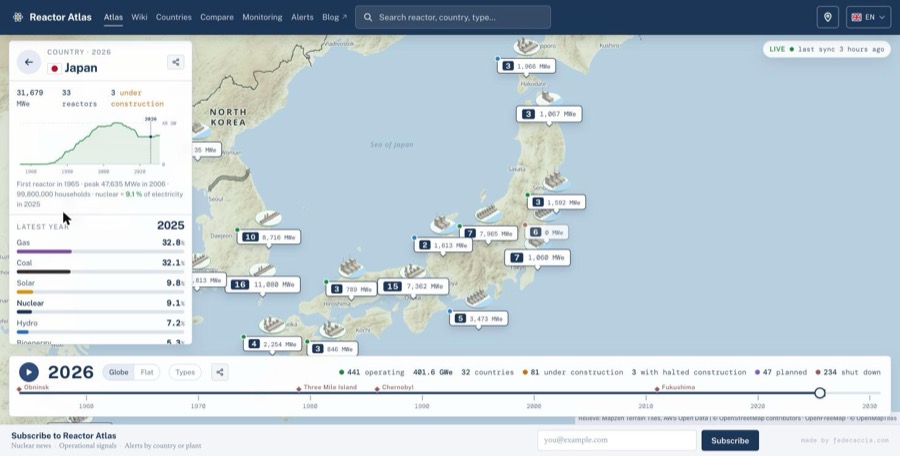Select the 16 reactors 11,080 MWe marker
This screenshot has height=456, width=900.
point(263,284)
